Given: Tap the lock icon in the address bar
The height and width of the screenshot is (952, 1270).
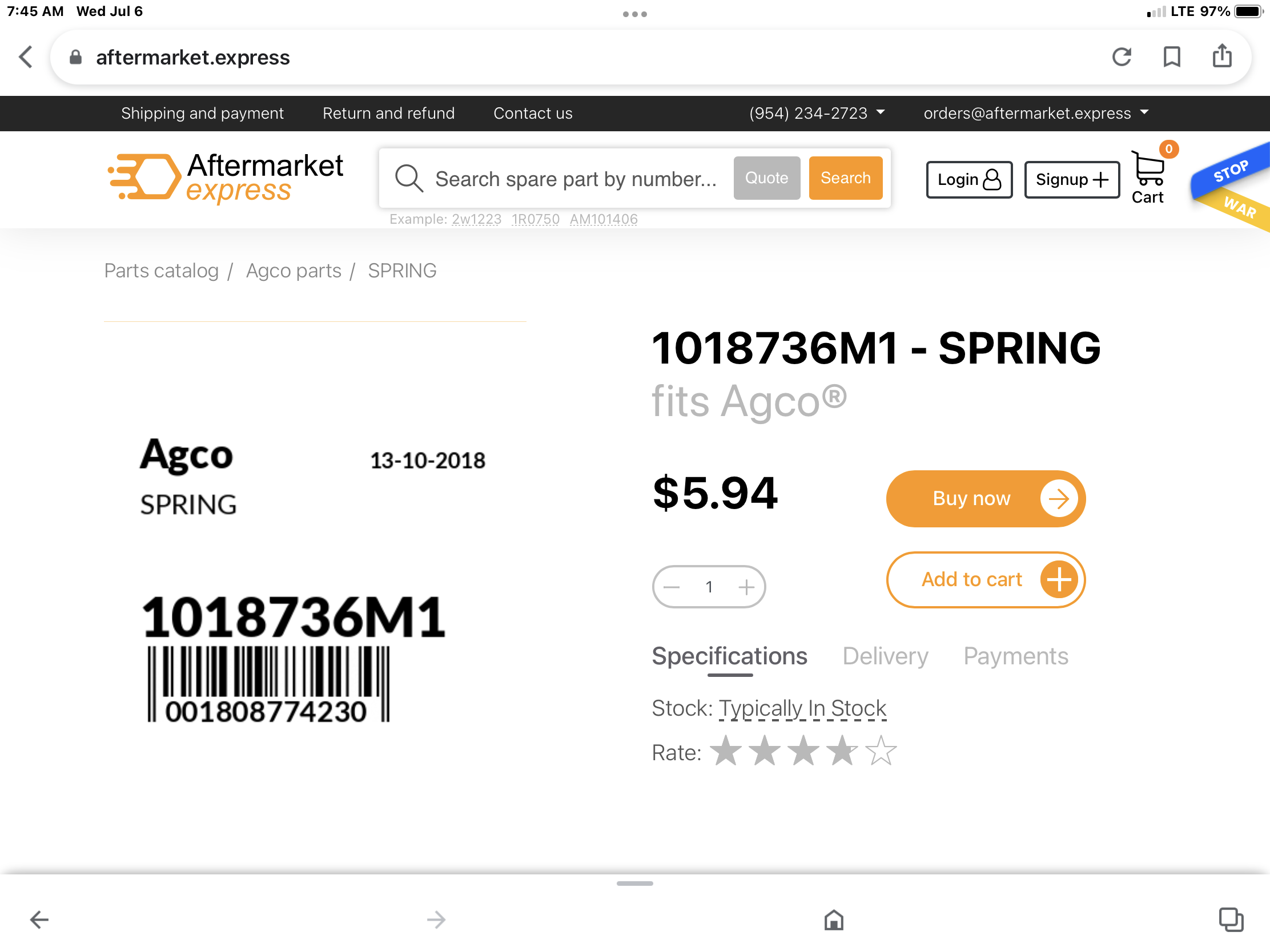Looking at the screenshot, I should [x=75, y=57].
